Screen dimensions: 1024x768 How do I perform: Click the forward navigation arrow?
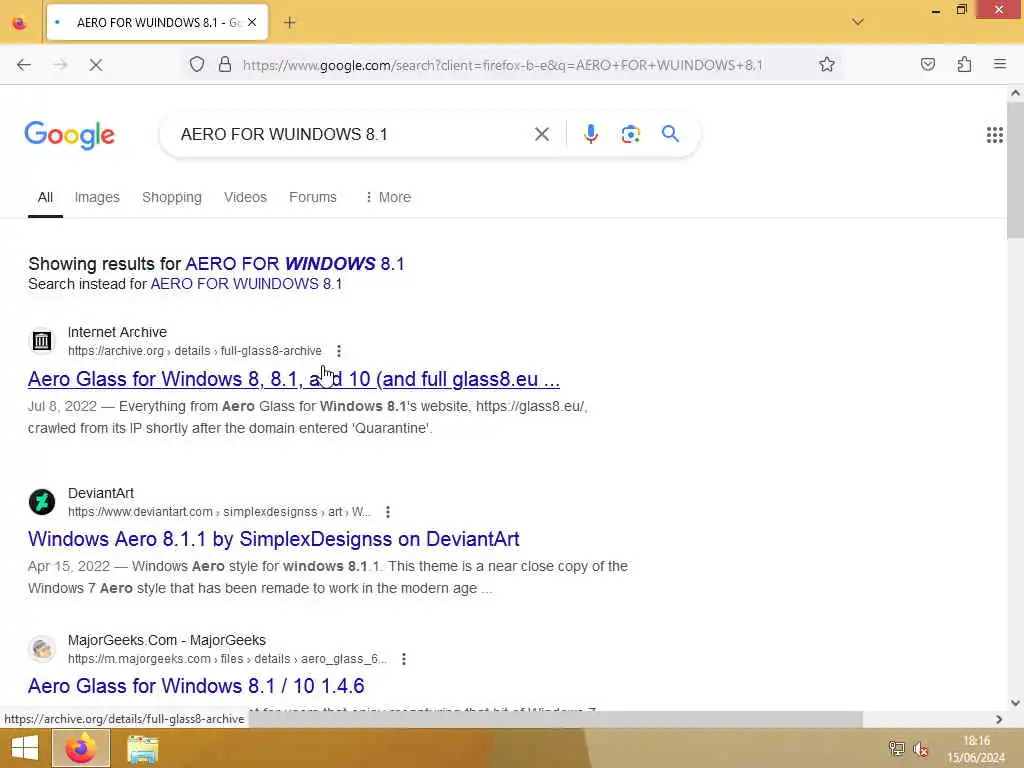tap(60, 65)
